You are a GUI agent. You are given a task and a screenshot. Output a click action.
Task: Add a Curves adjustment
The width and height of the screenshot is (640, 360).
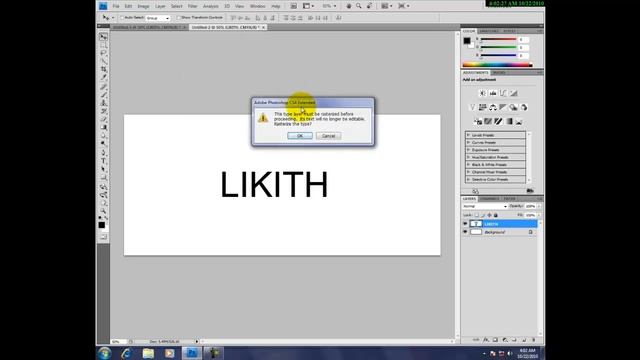click(x=503, y=93)
